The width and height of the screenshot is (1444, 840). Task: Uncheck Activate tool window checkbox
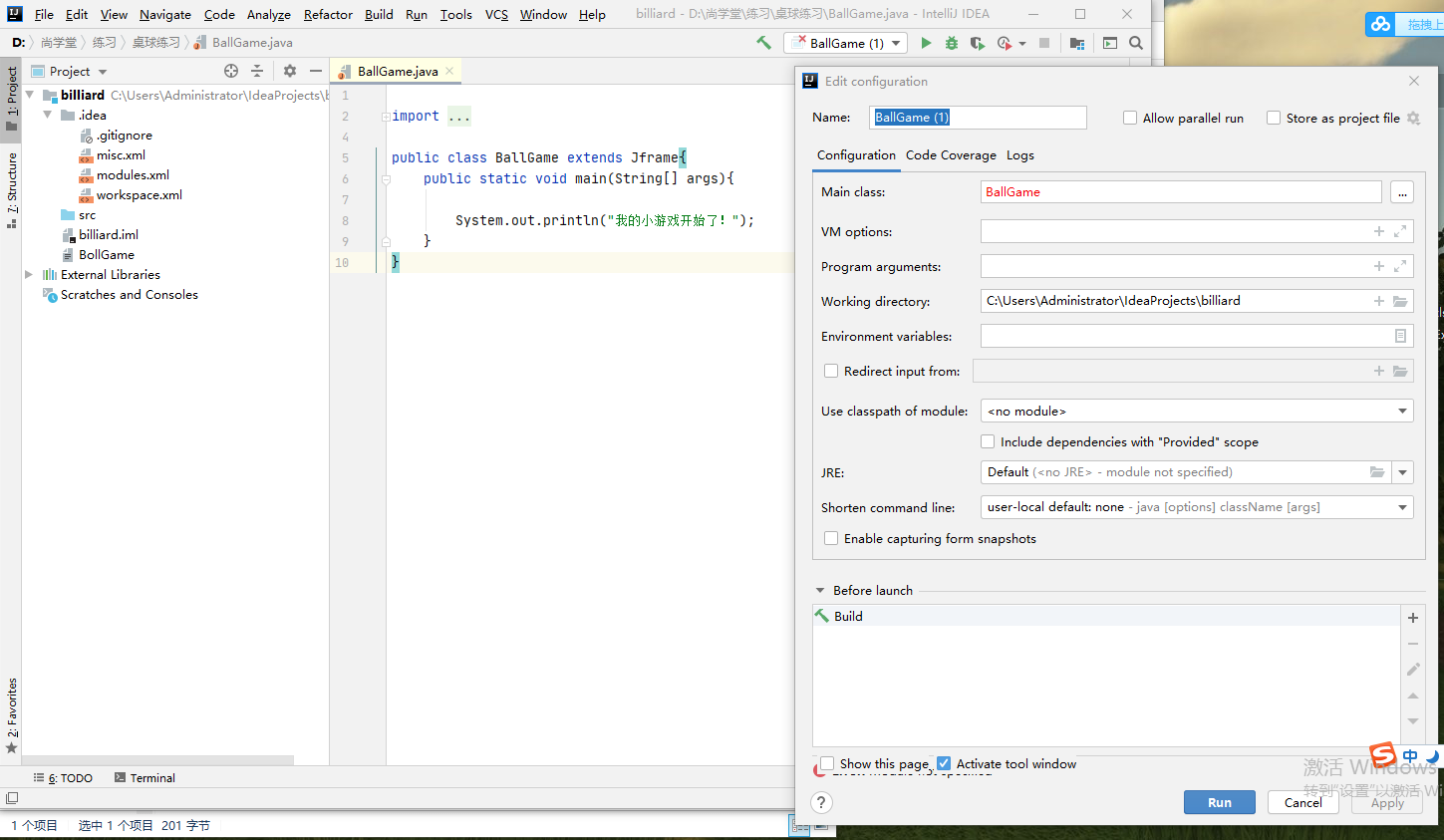(x=944, y=763)
